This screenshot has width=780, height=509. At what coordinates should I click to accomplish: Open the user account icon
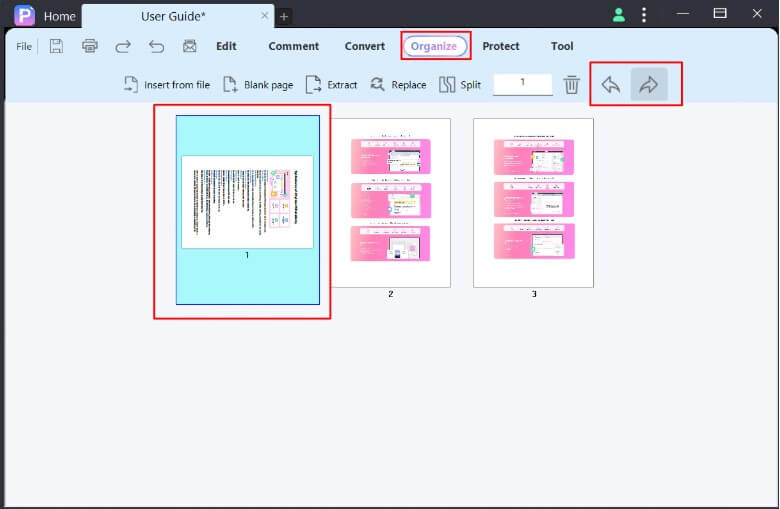click(x=618, y=15)
